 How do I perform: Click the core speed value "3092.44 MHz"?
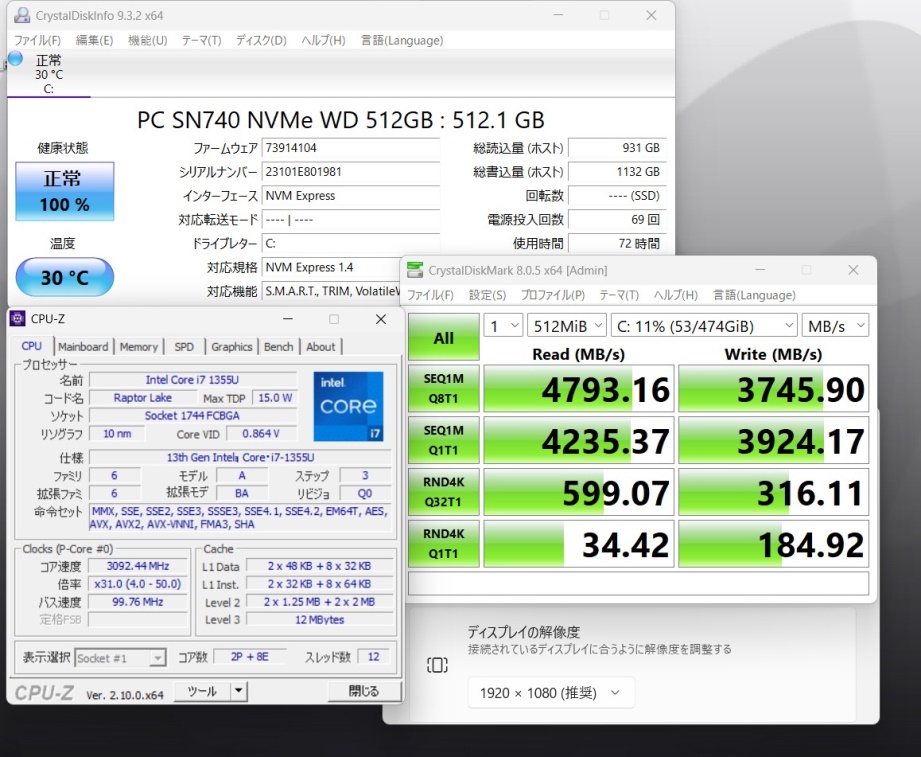coord(138,566)
